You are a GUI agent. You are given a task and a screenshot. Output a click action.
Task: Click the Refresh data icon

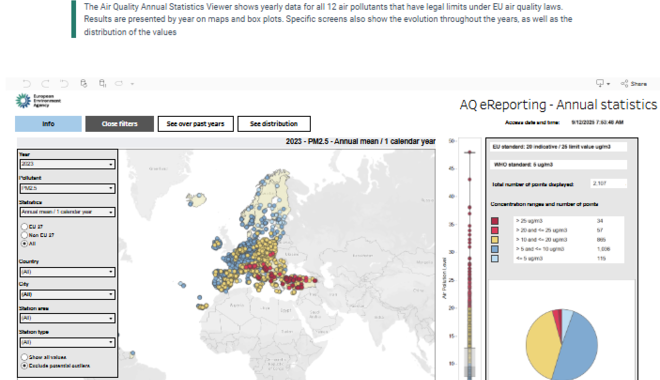click(x=84, y=83)
